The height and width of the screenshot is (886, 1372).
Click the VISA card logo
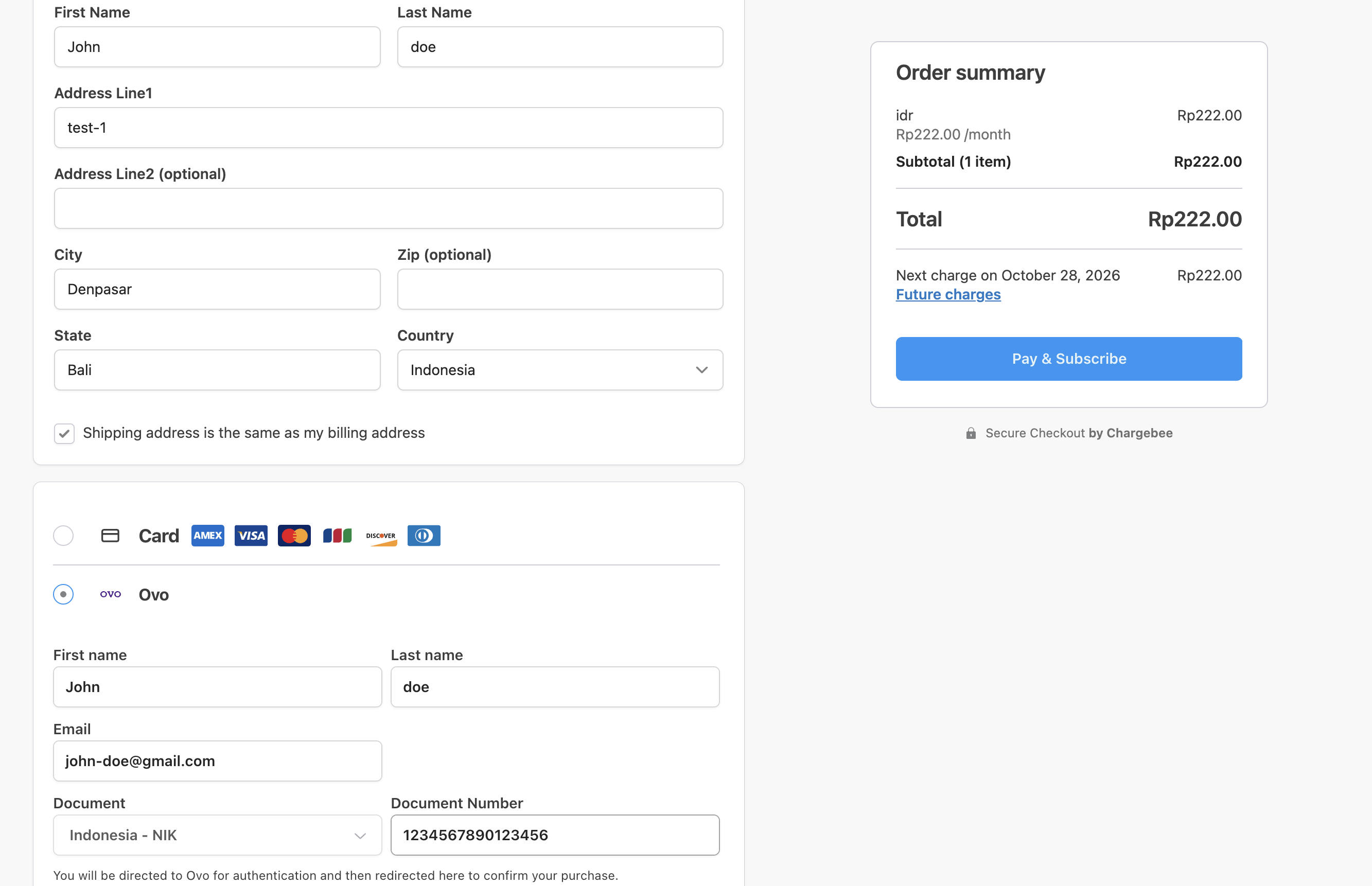coord(251,536)
